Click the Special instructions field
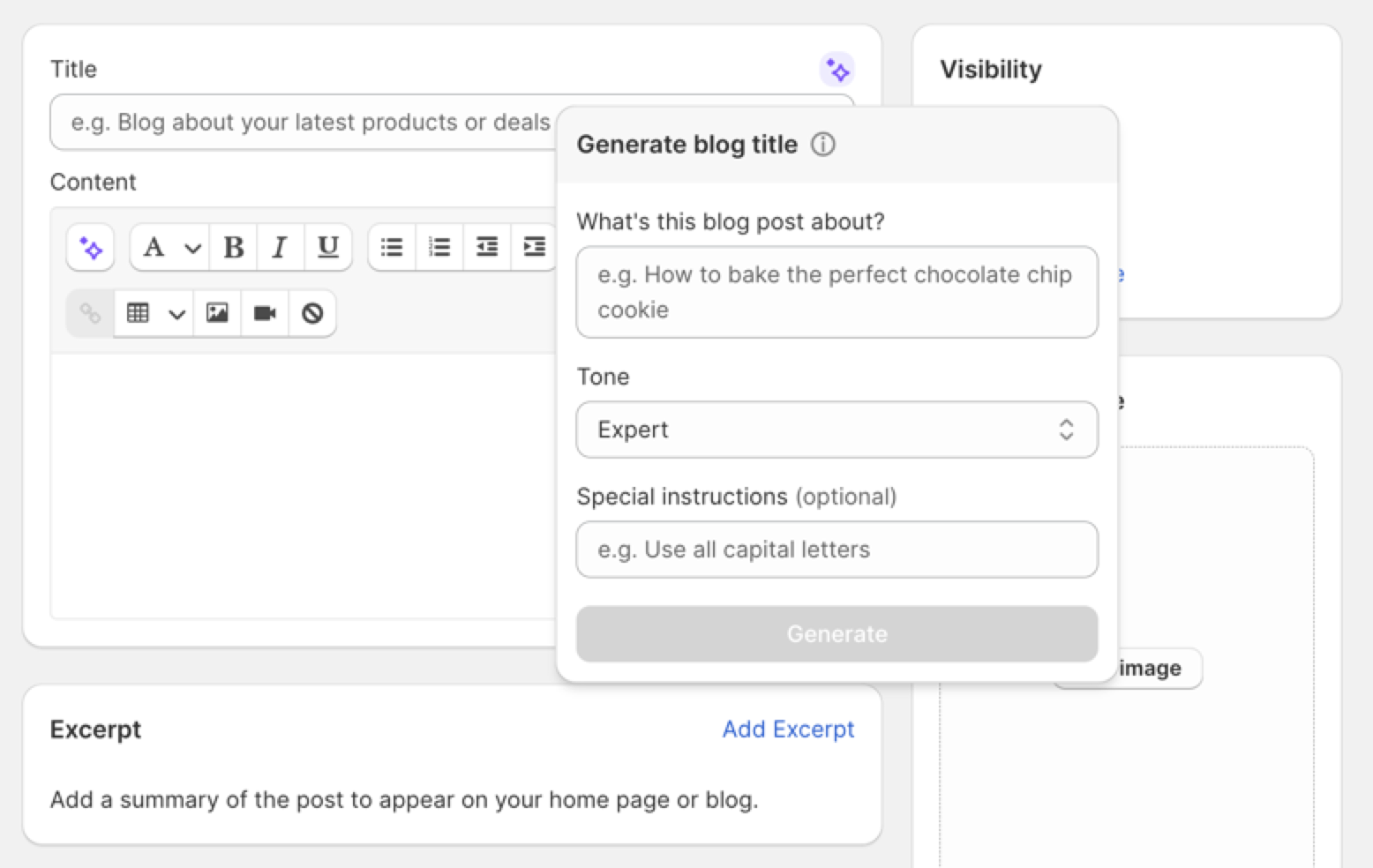1373x868 pixels. tap(837, 549)
